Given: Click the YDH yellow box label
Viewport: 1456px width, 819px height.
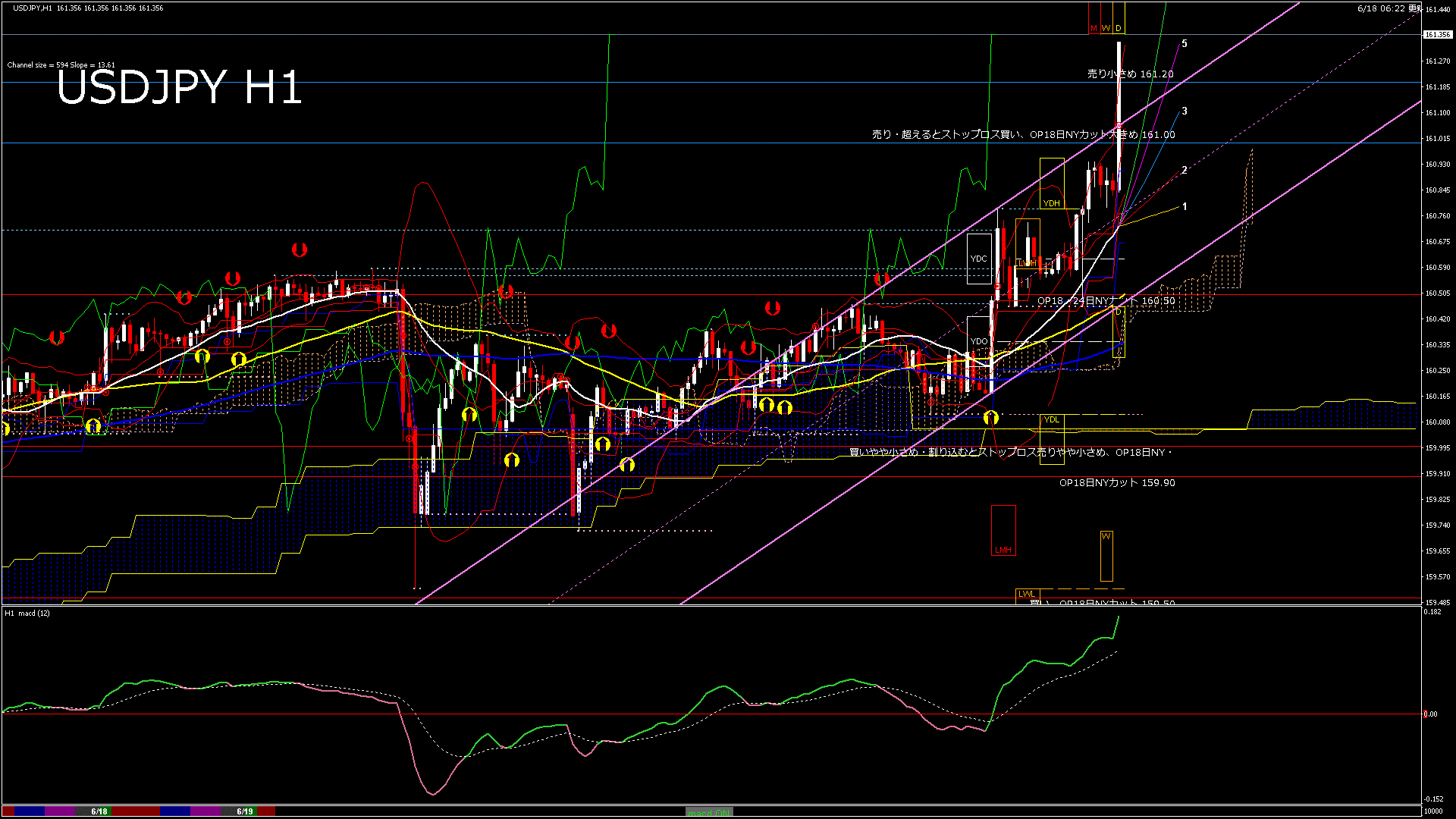Looking at the screenshot, I should pos(1051,203).
